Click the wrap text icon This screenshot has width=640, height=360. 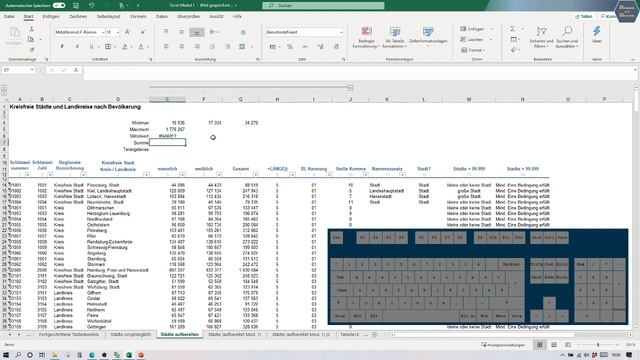coord(243,32)
